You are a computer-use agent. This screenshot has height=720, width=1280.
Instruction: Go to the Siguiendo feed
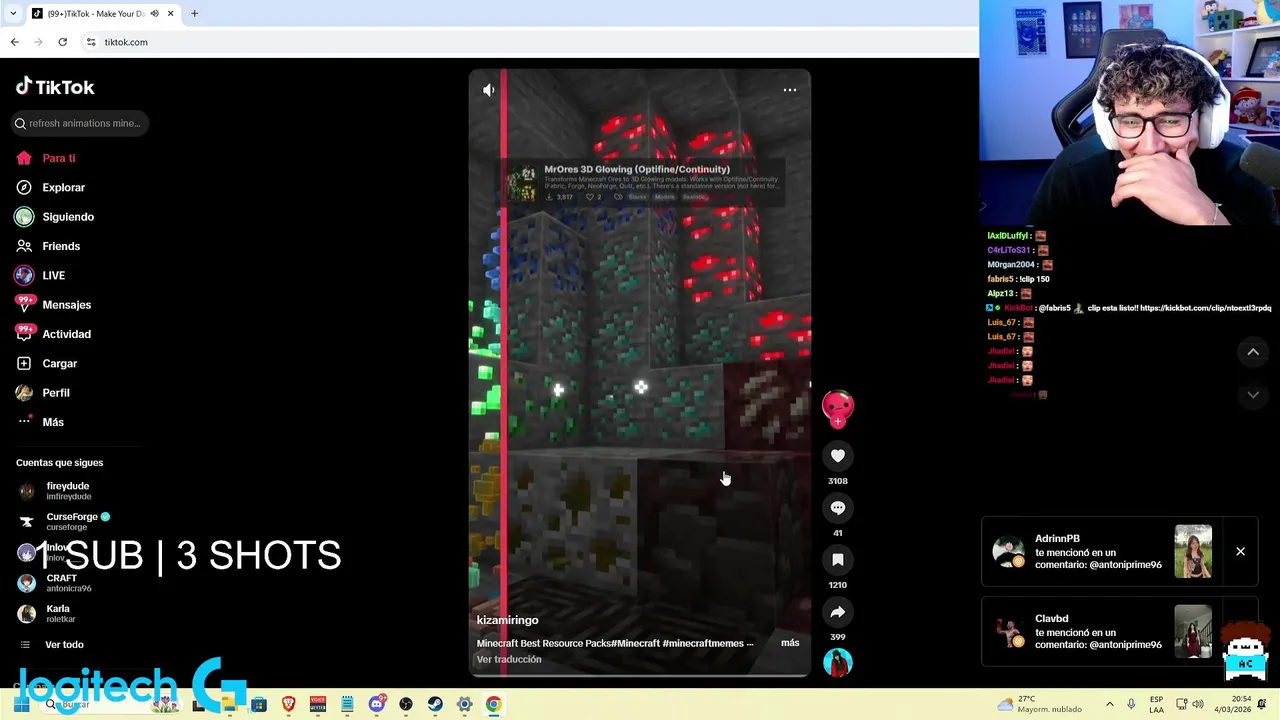tap(55, 217)
